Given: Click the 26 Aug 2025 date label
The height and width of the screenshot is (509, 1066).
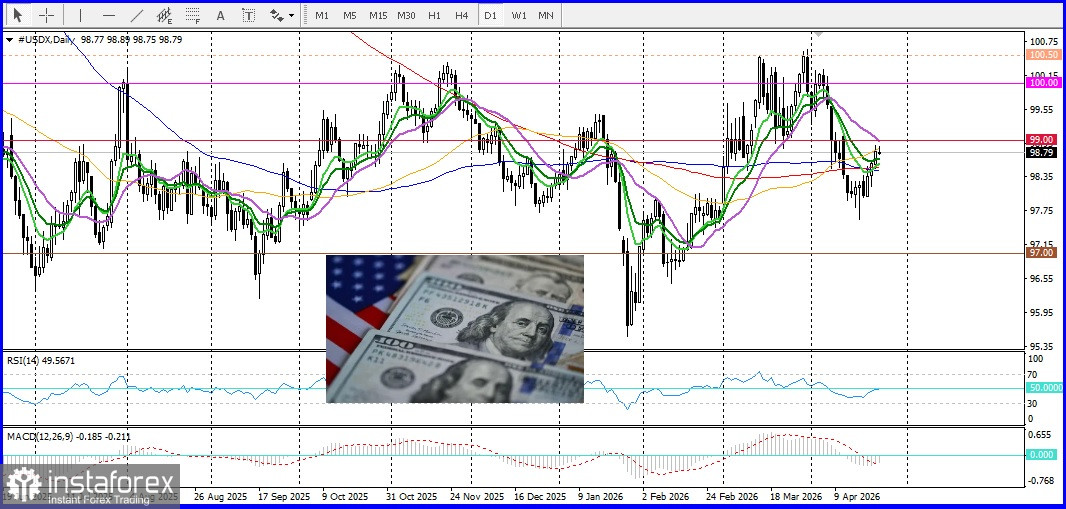Looking at the screenshot, I should (219, 496).
